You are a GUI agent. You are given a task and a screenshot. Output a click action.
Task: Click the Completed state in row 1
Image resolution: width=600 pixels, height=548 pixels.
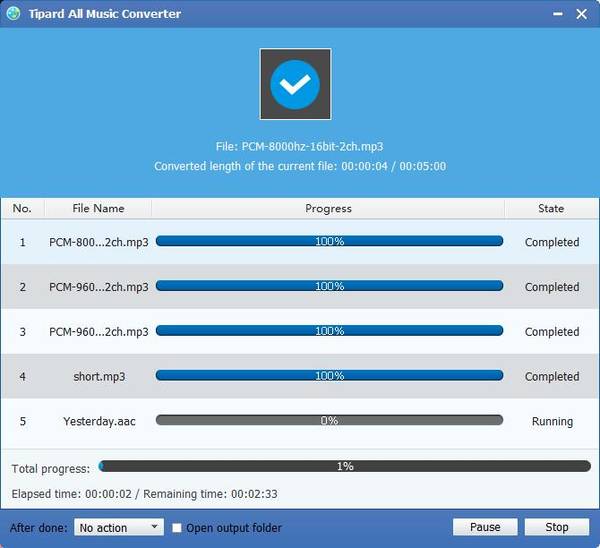[x=552, y=242]
